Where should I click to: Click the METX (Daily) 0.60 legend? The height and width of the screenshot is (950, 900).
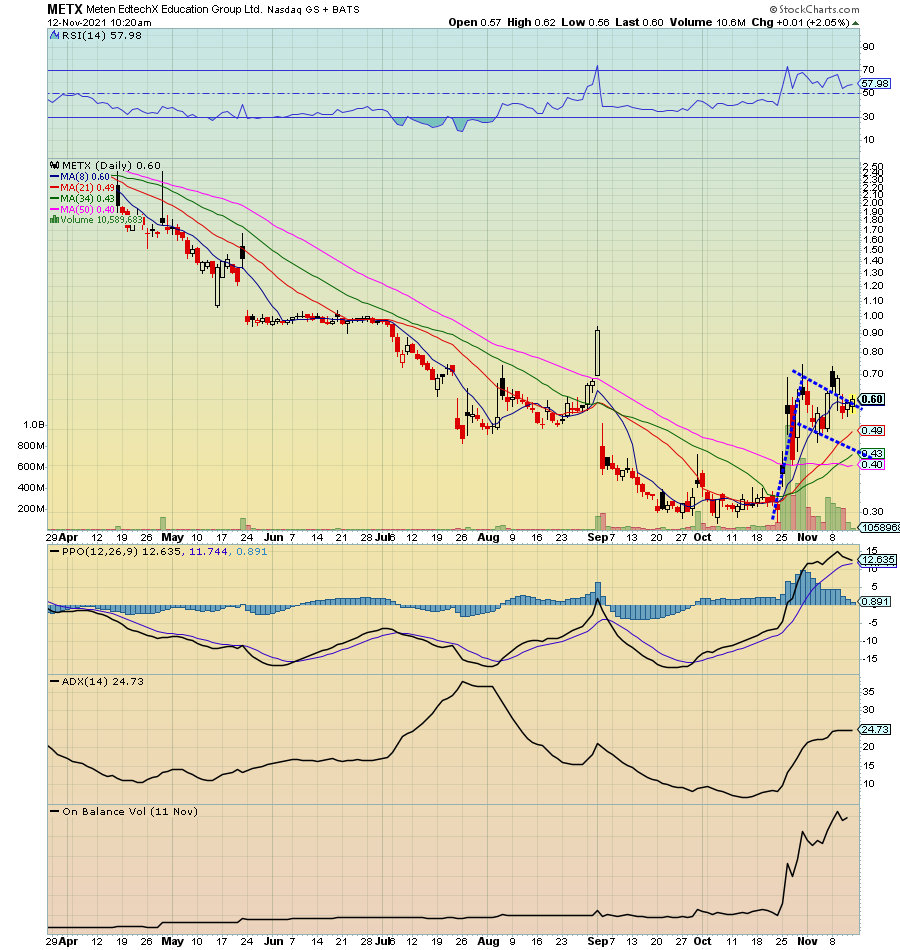click(106, 165)
